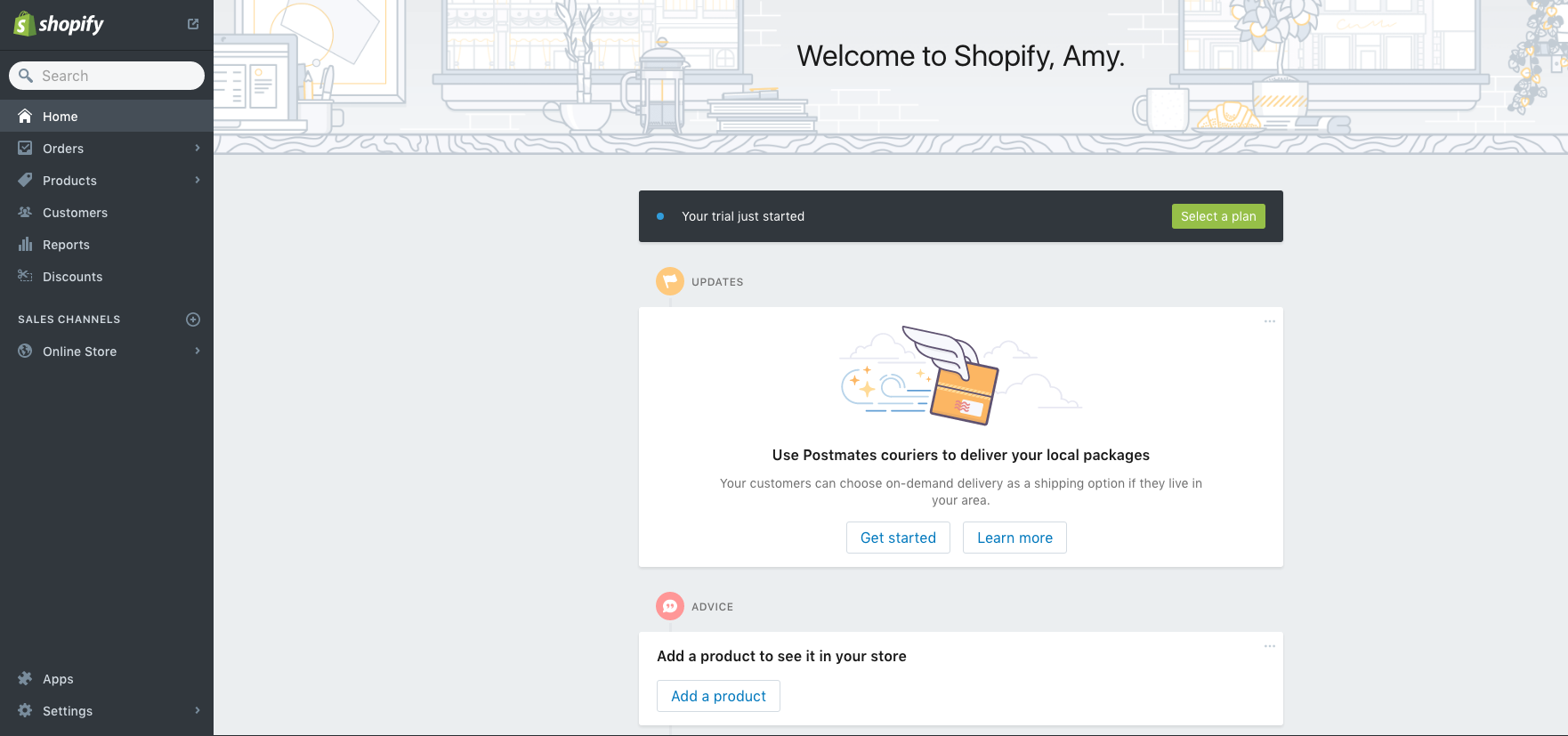Click the Shopify logo icon
The width and height of the screenshot is (1568, 736).
24,24
